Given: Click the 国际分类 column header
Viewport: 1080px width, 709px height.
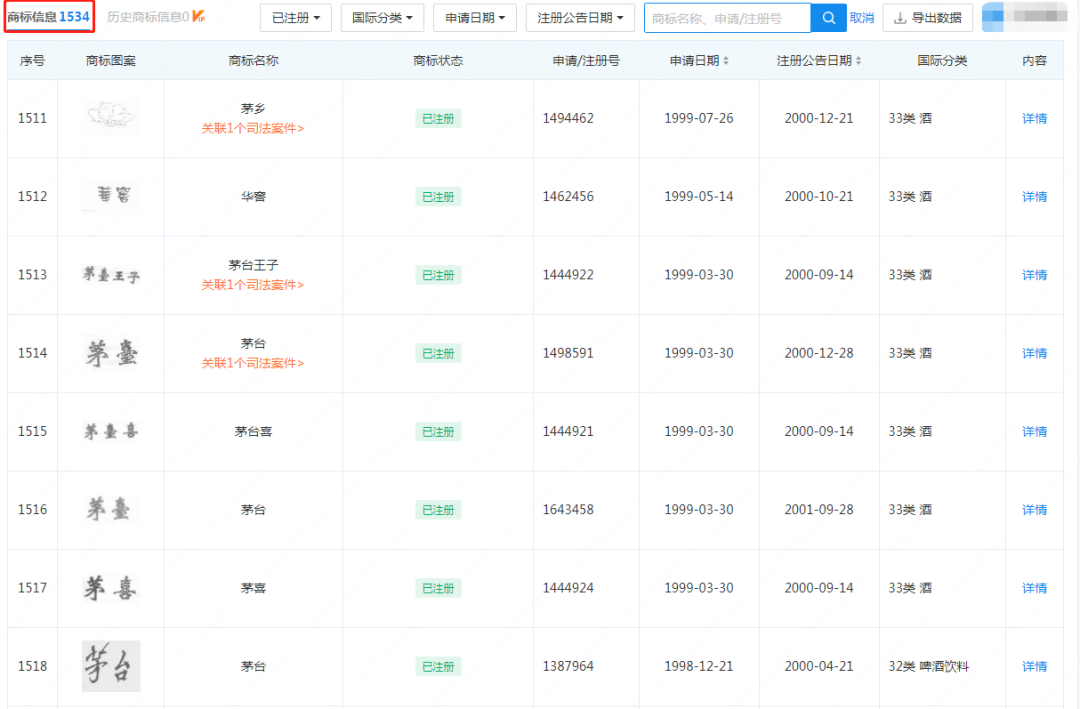Looking at the screenshot, I should click(942, 61).
